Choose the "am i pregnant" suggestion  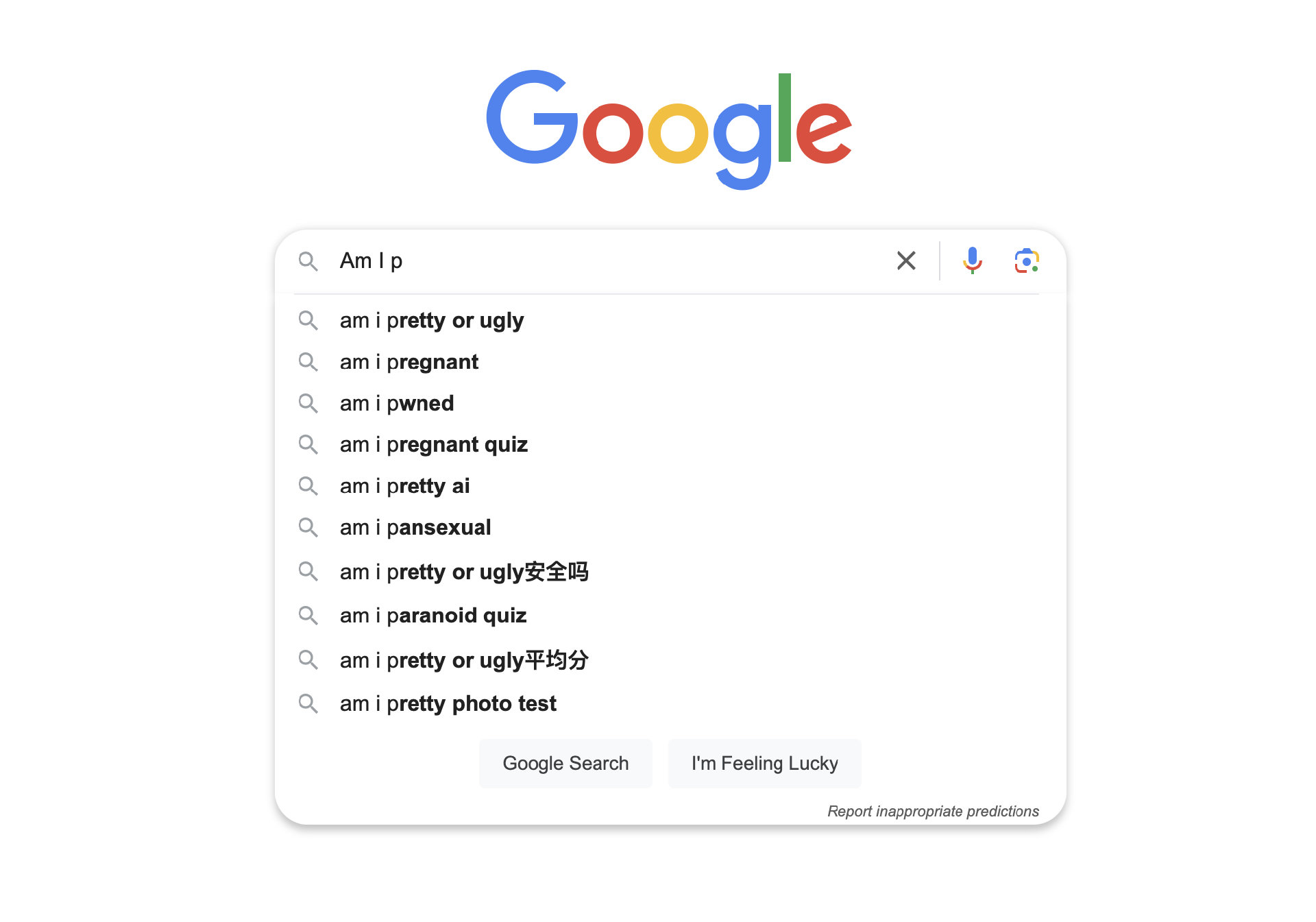(409, 362)
